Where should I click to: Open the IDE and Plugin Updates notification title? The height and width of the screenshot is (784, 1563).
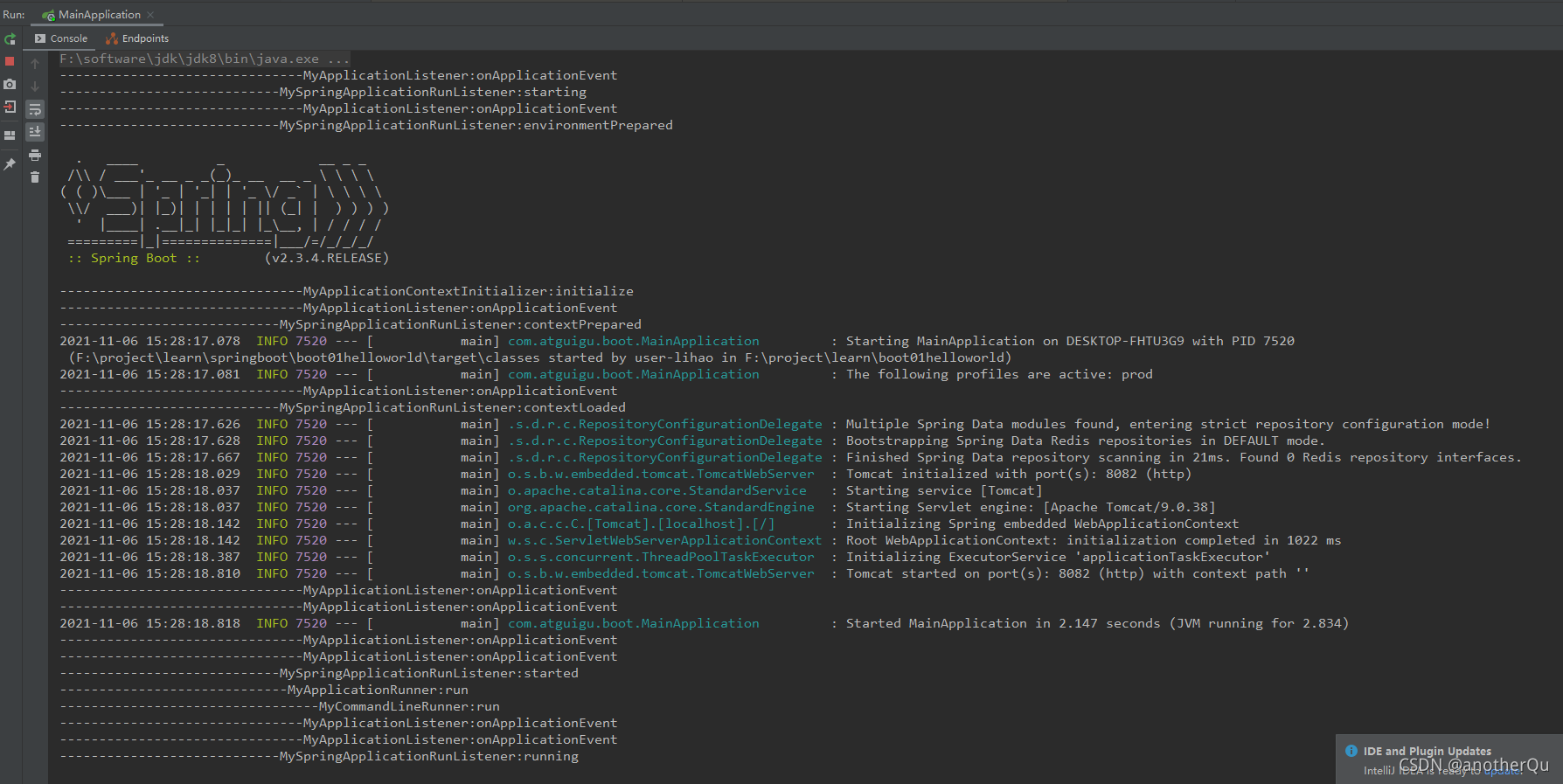[x=1428, y=751]
